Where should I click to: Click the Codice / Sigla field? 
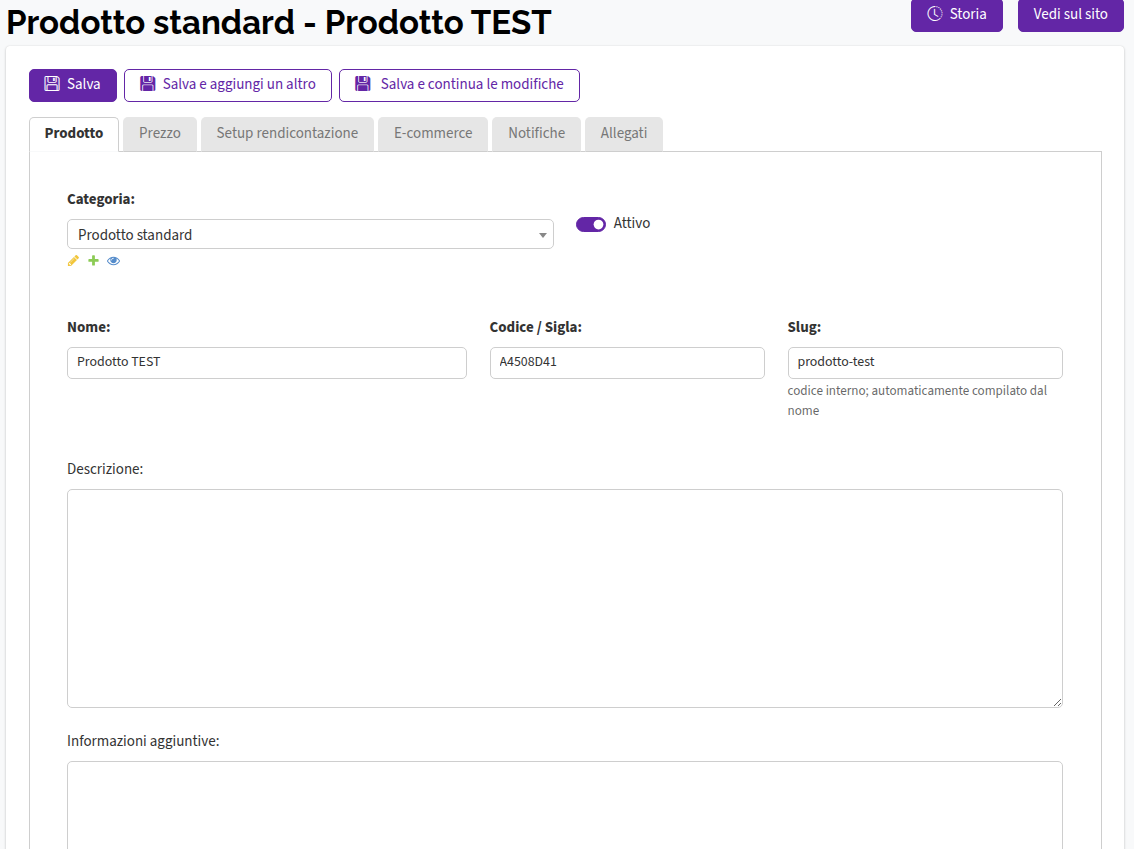coord(627,363)
